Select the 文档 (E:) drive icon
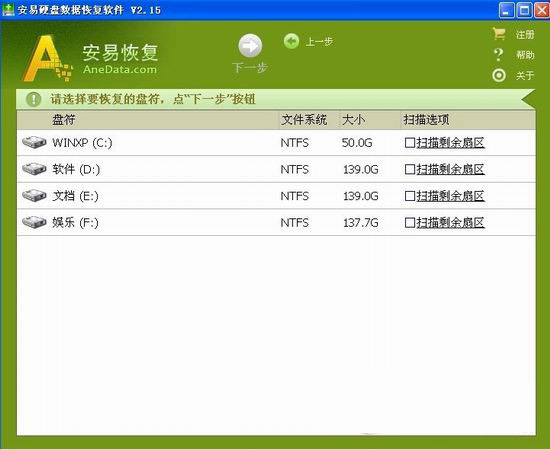Screen dimensions: 550x450 34,195
